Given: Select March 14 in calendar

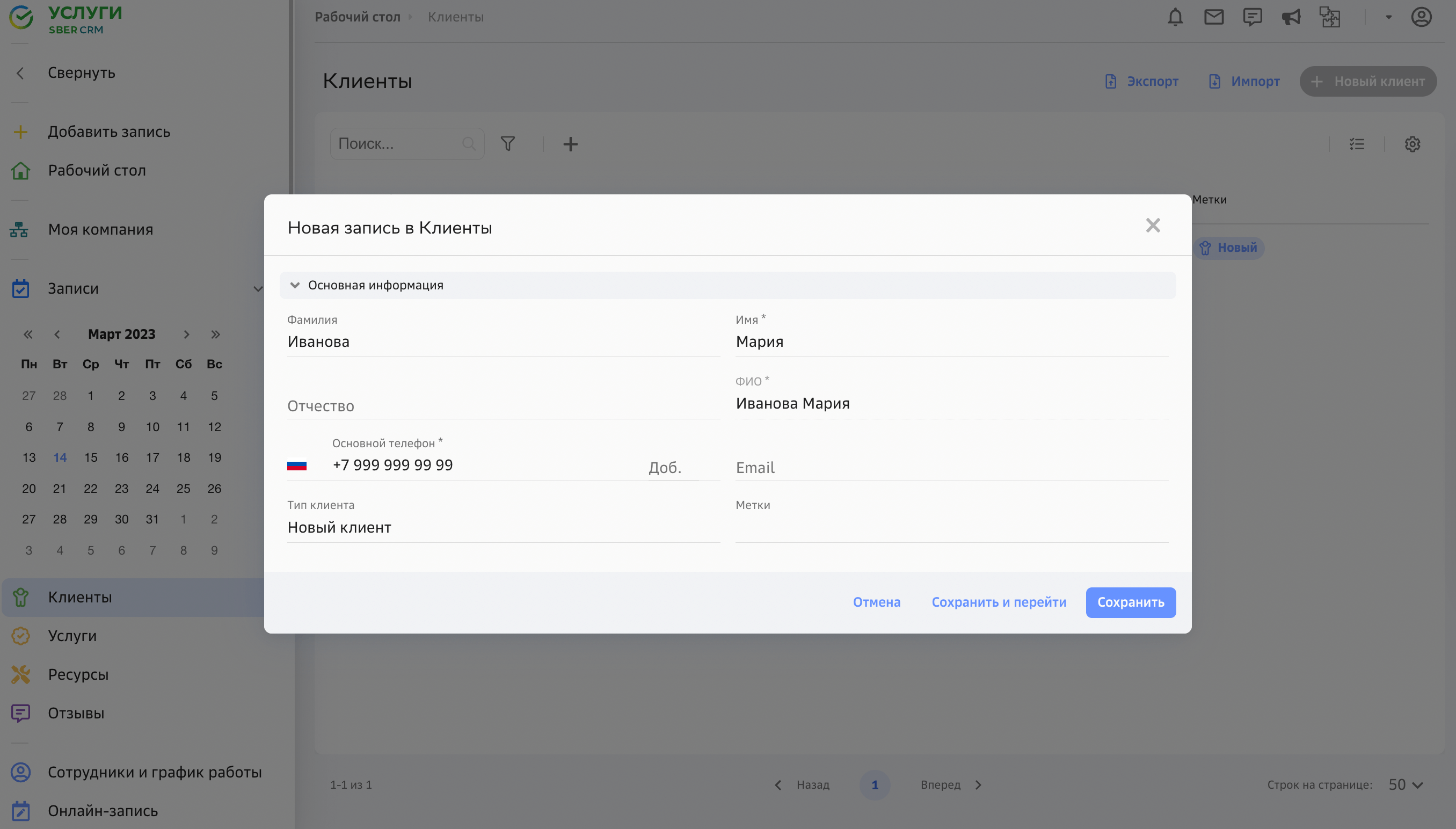Looking at the screenshot, I should tap(60, 457).
